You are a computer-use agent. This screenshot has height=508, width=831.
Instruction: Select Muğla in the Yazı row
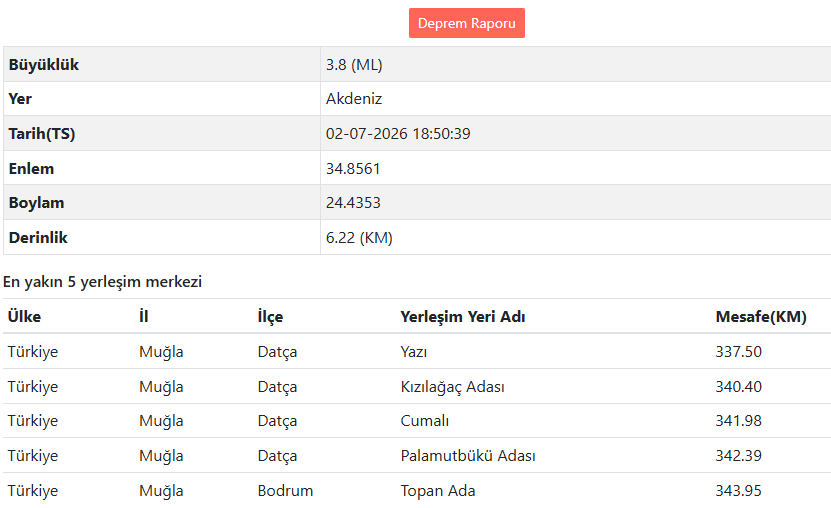161,352
